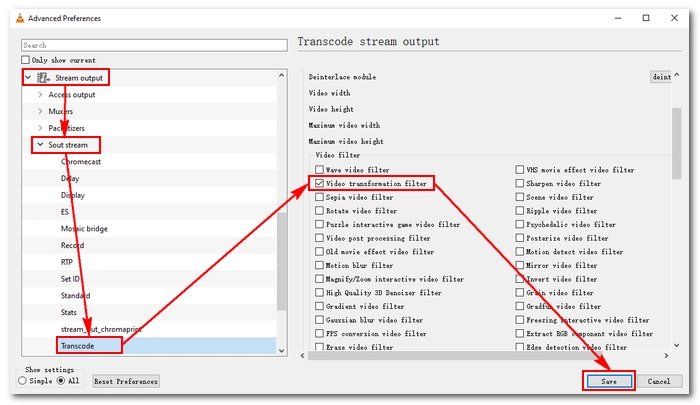Choose the All settings radio button
Image resolution: width=700 pixels, height=405 pixels.
coord(61,381)
